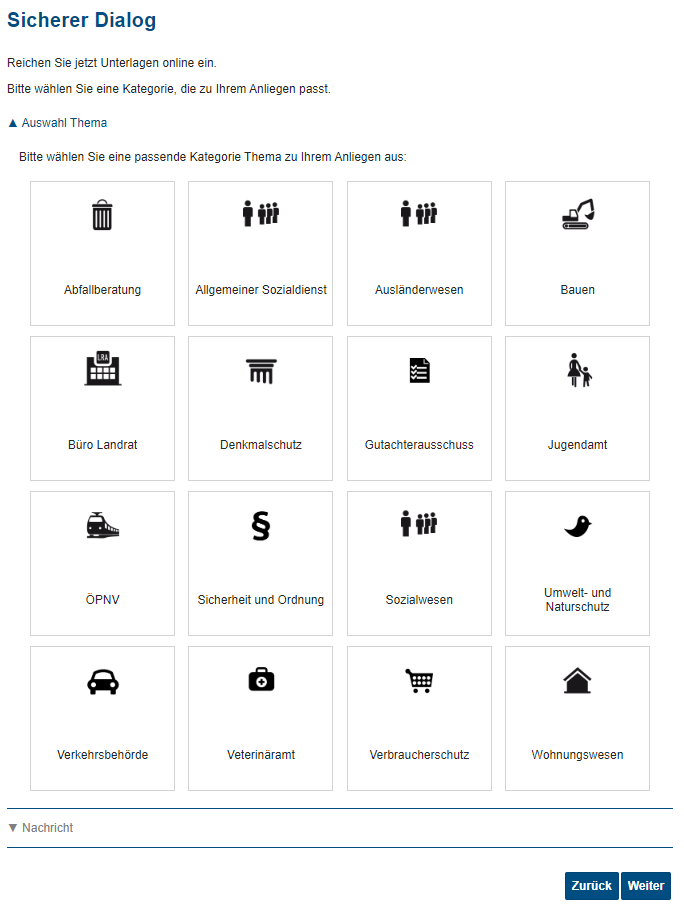Select the Verkehrsbehörde car icon
Image resolution: width=684 pixels, height=912 pixels.
pyautogui.click(x=103, y=681)
